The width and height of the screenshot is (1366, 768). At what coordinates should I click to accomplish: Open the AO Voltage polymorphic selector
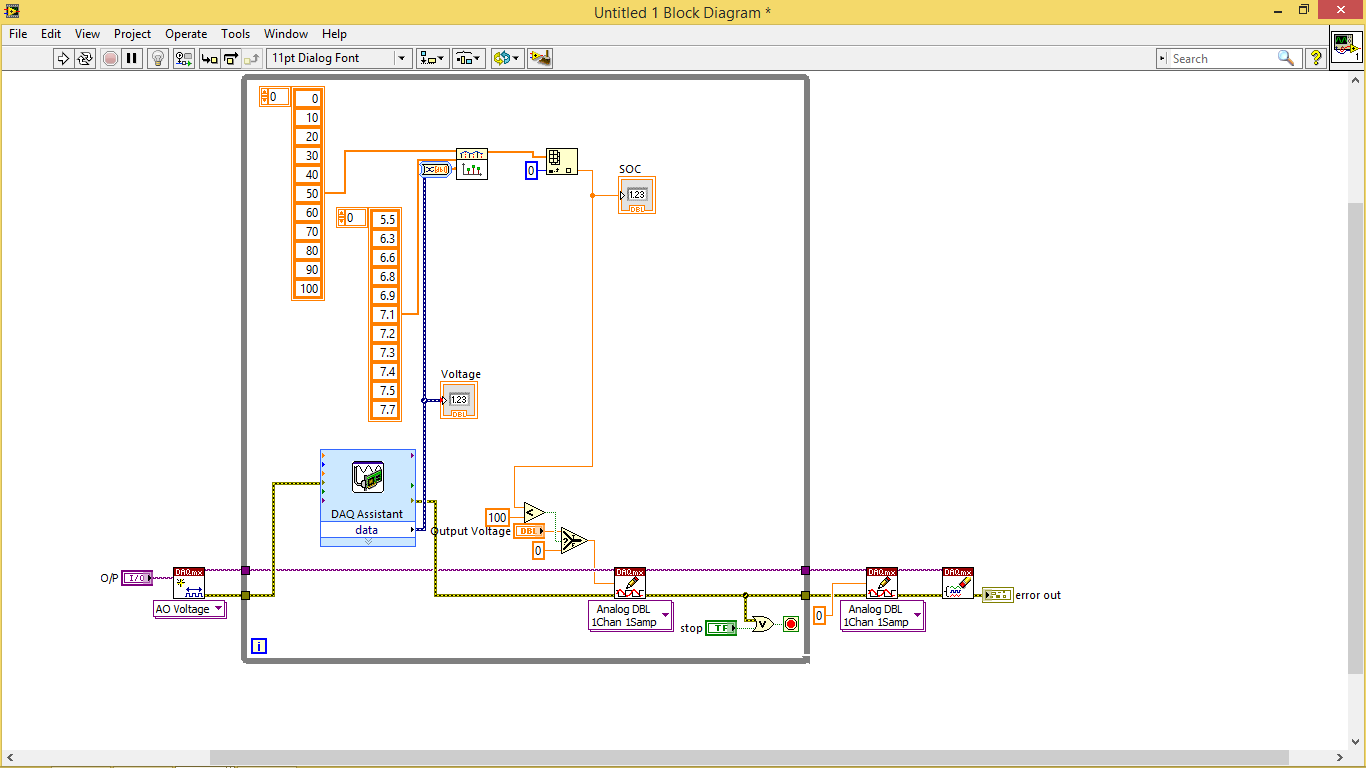pyautogui.click(x=190, y=609)
